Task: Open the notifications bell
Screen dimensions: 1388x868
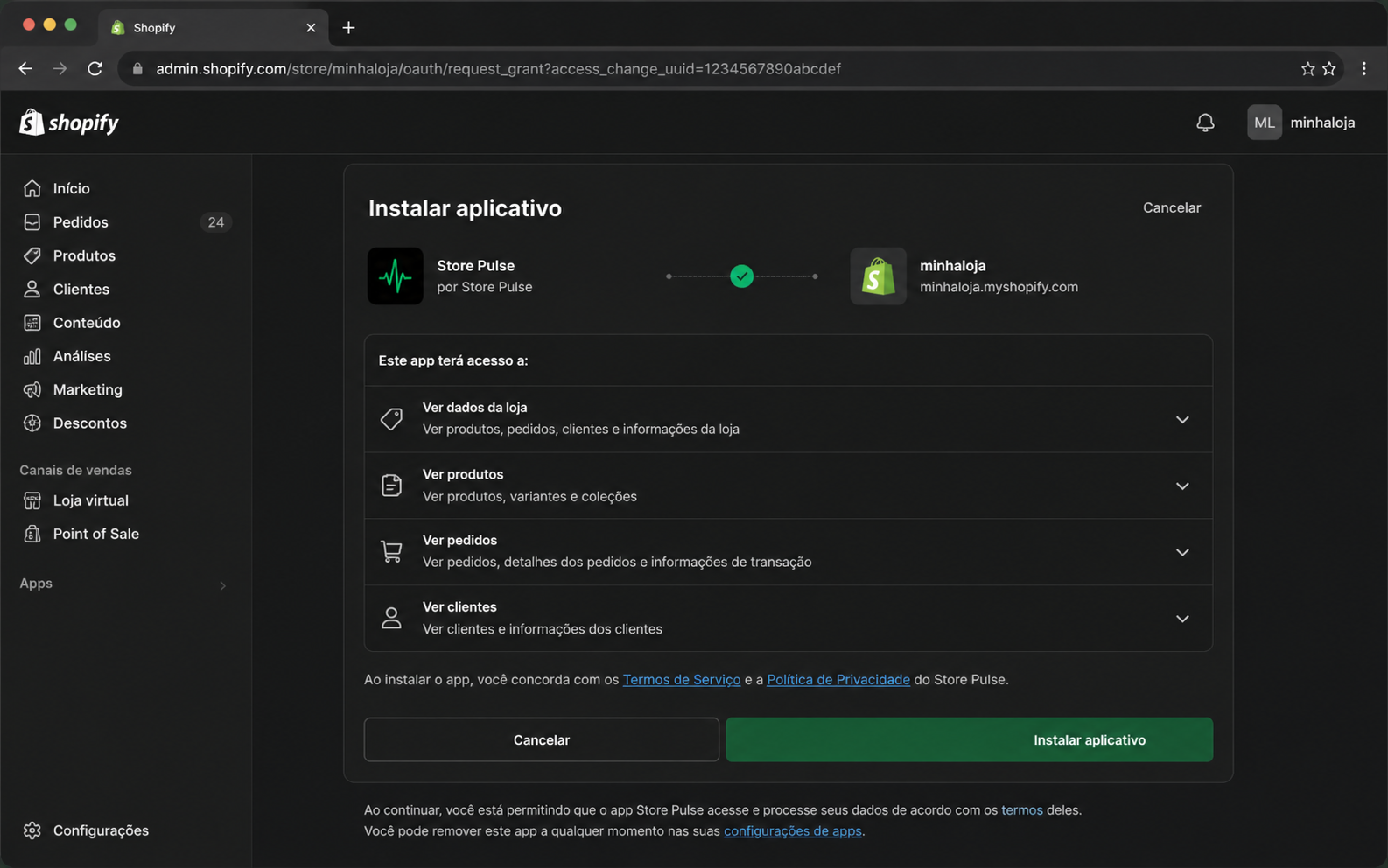Action: (x=1205, y=122)
